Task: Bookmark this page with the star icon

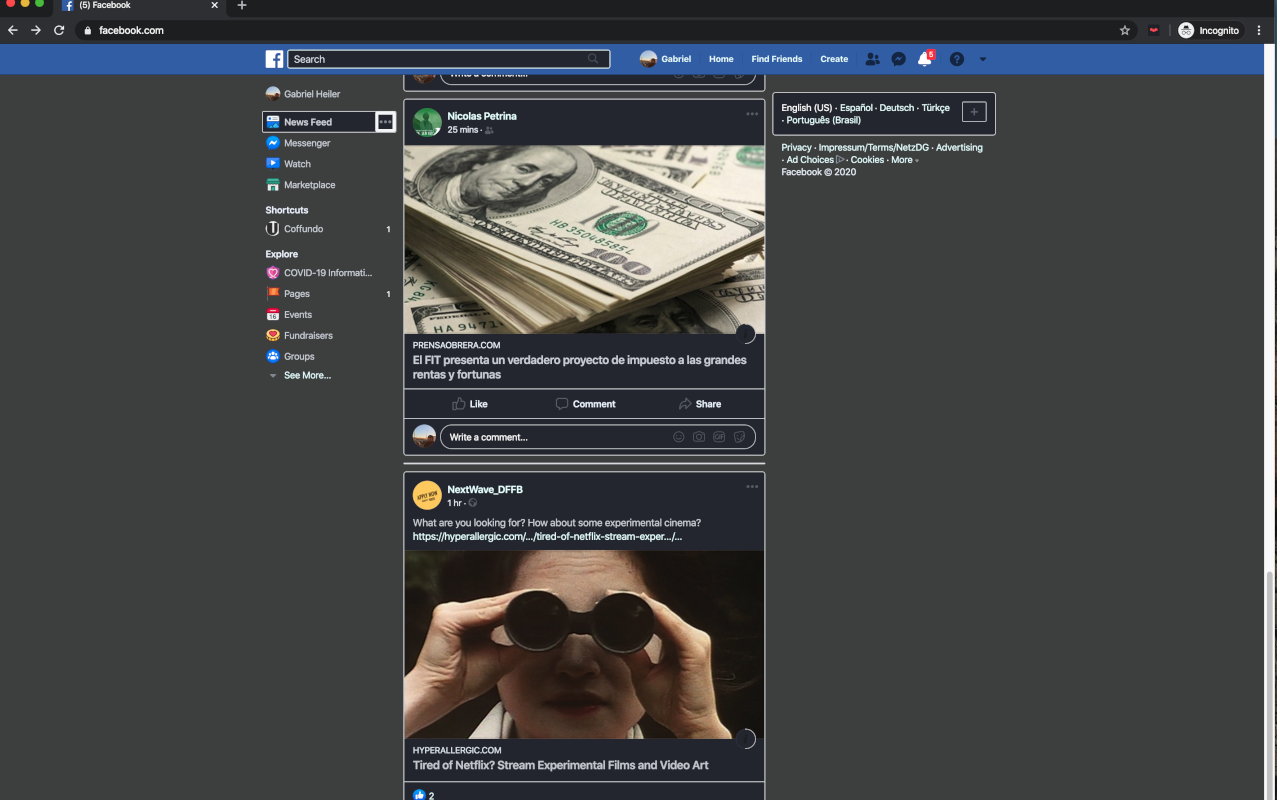Action: [x=1125, y=30]
